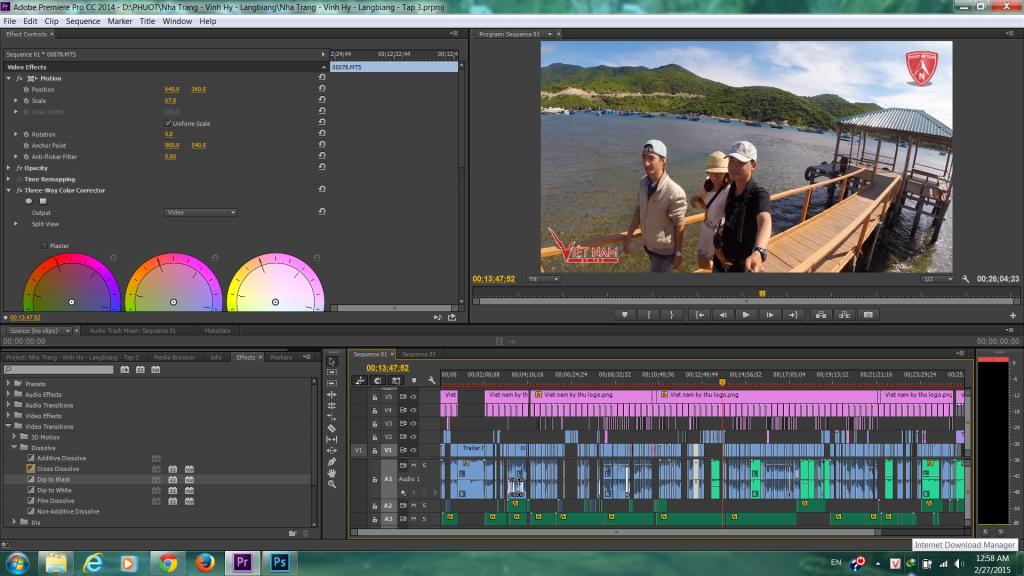Collapse the Video Transitions folder
Viewport: 1024px width, 576px height.
click(x=8, y=426)
